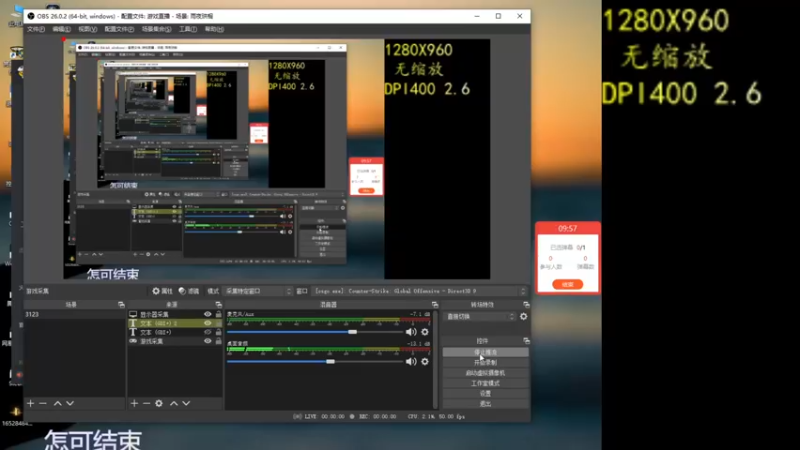Undock the 来源 sources panel
The image size is (800, 450).
(x=218, y=305)
